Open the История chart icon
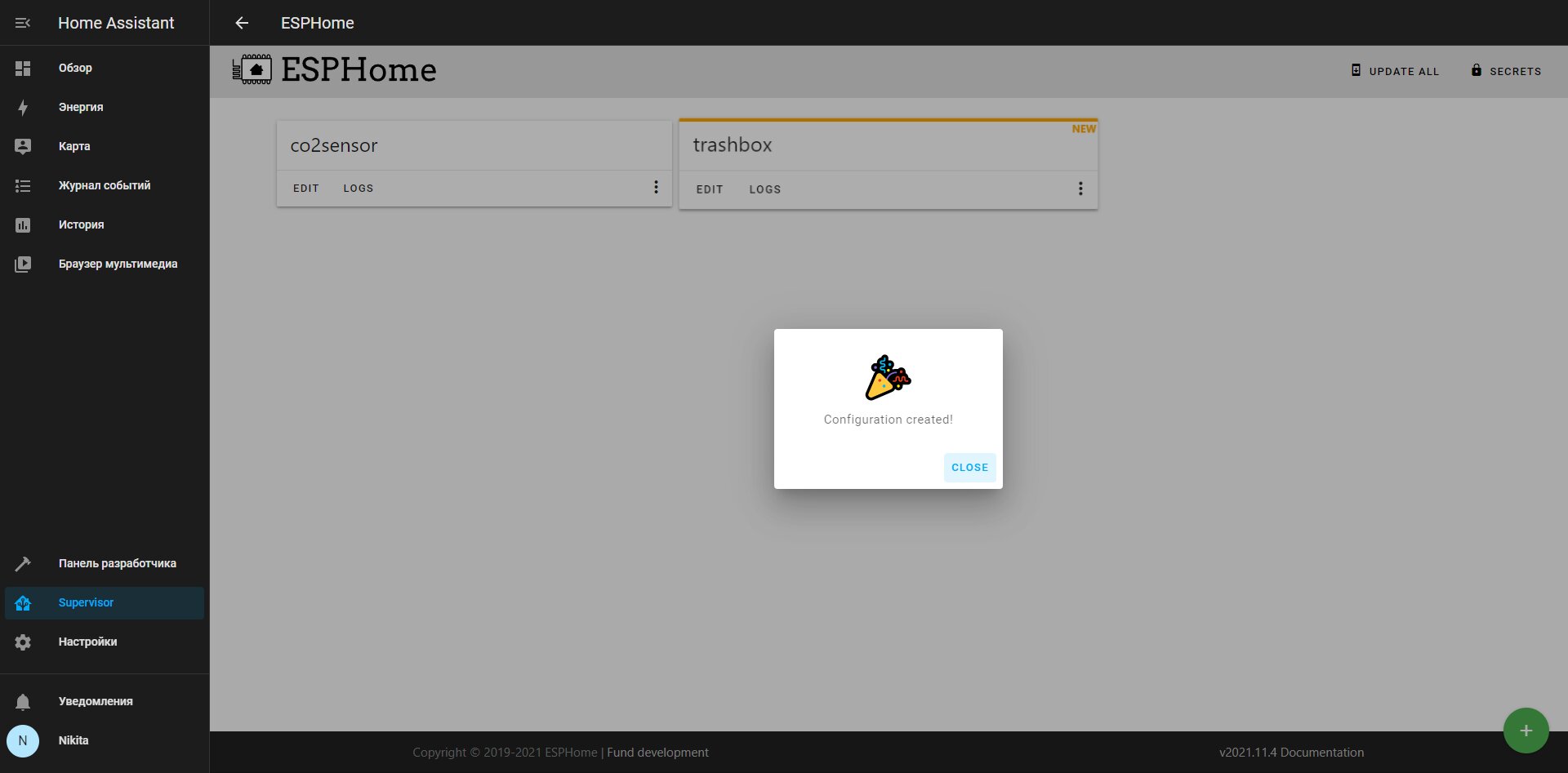The width and height of the screenshot is (1568, 773). [23, 225]
